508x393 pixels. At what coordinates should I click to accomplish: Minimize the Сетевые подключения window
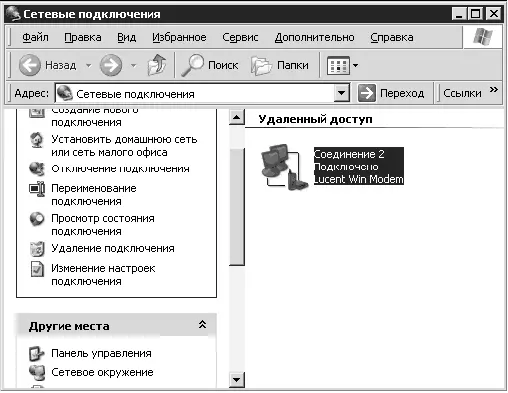(459, 14)
